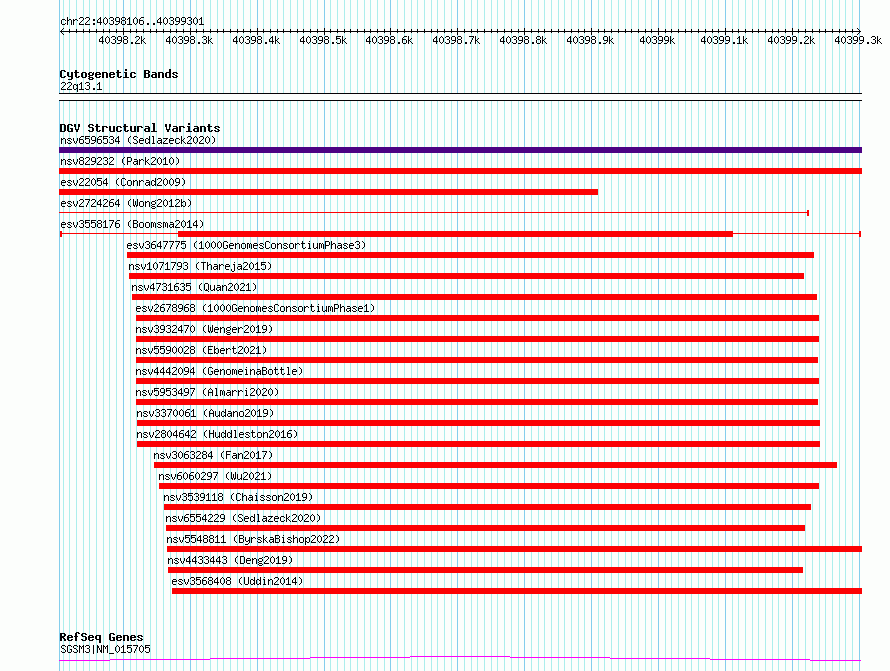Image resolution: width=890 pixels, height=671 pixels.
Task: Click the esv22054 (Conrad2009) label
Action: coord(123,182)
